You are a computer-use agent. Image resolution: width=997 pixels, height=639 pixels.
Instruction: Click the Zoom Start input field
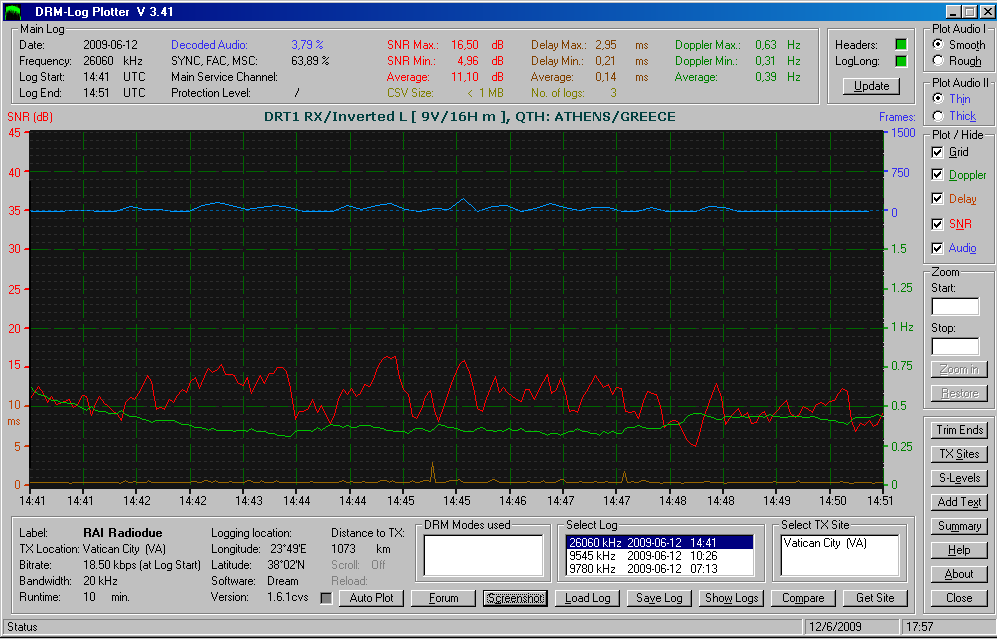(x=955, y=306)
